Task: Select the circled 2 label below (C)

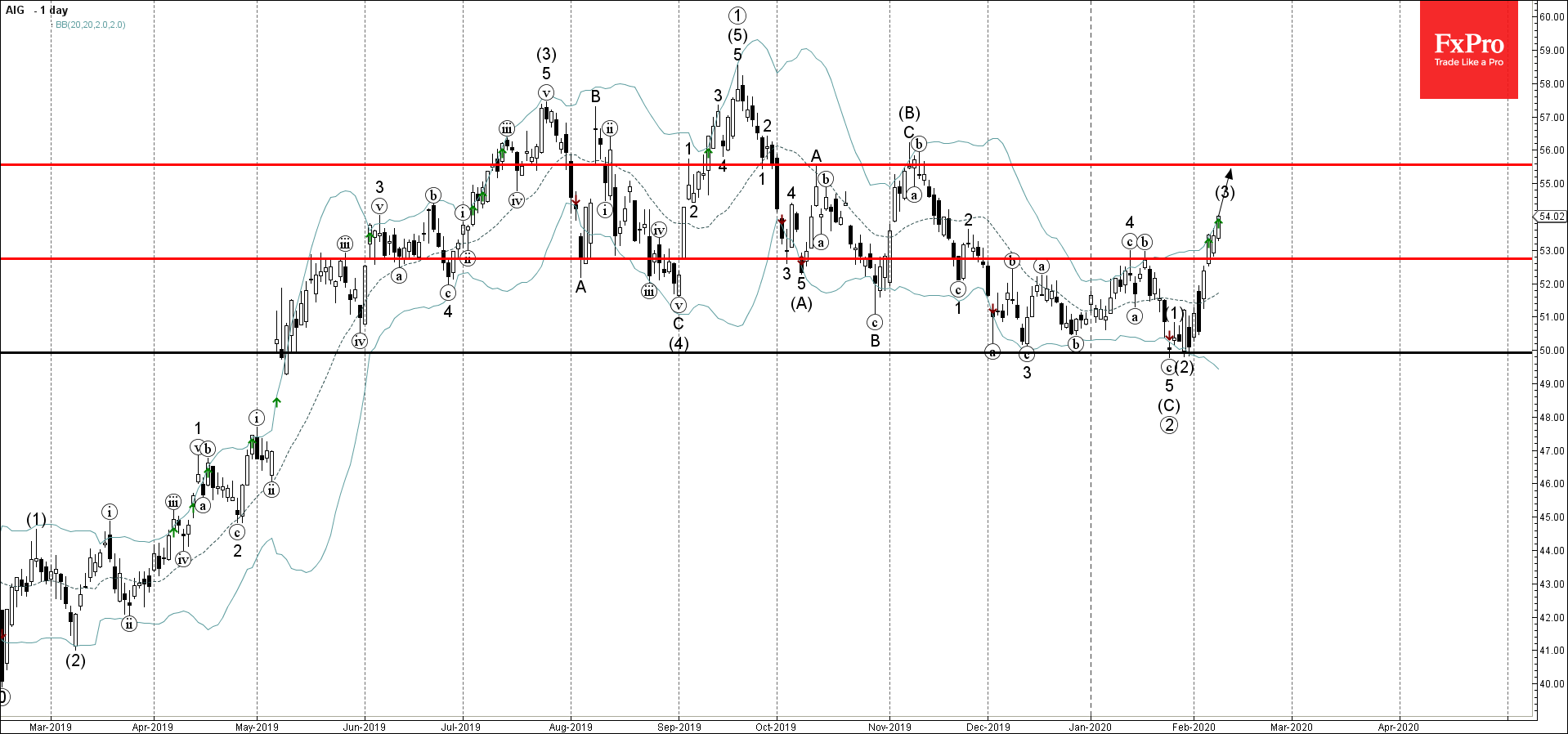Action: tap(1169, 424)
